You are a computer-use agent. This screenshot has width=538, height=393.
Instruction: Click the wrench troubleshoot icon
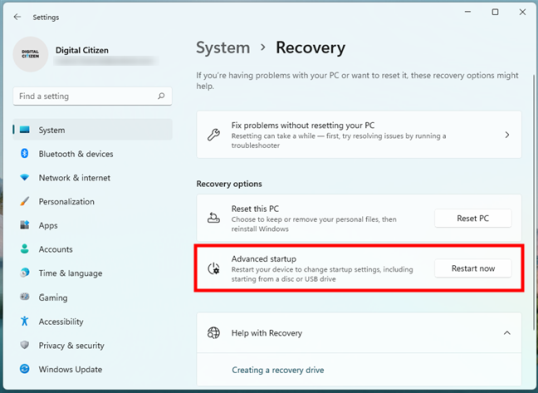click(x=213, y=135)
